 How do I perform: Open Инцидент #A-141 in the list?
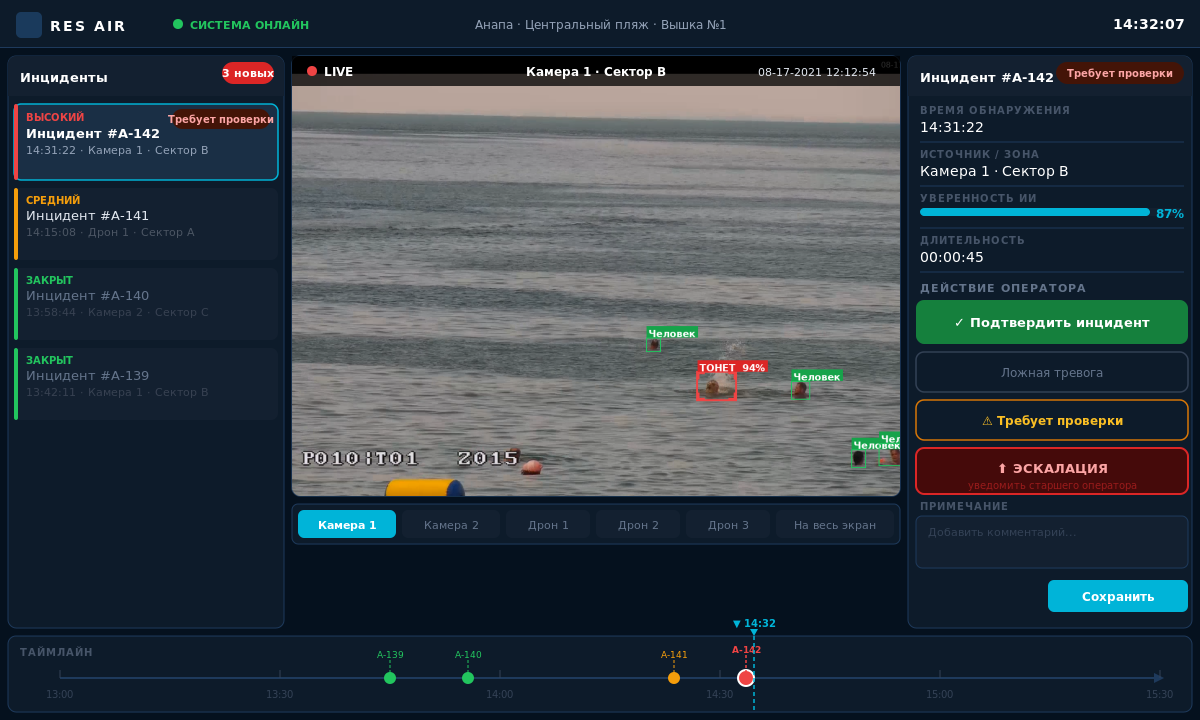coord(146,224)
